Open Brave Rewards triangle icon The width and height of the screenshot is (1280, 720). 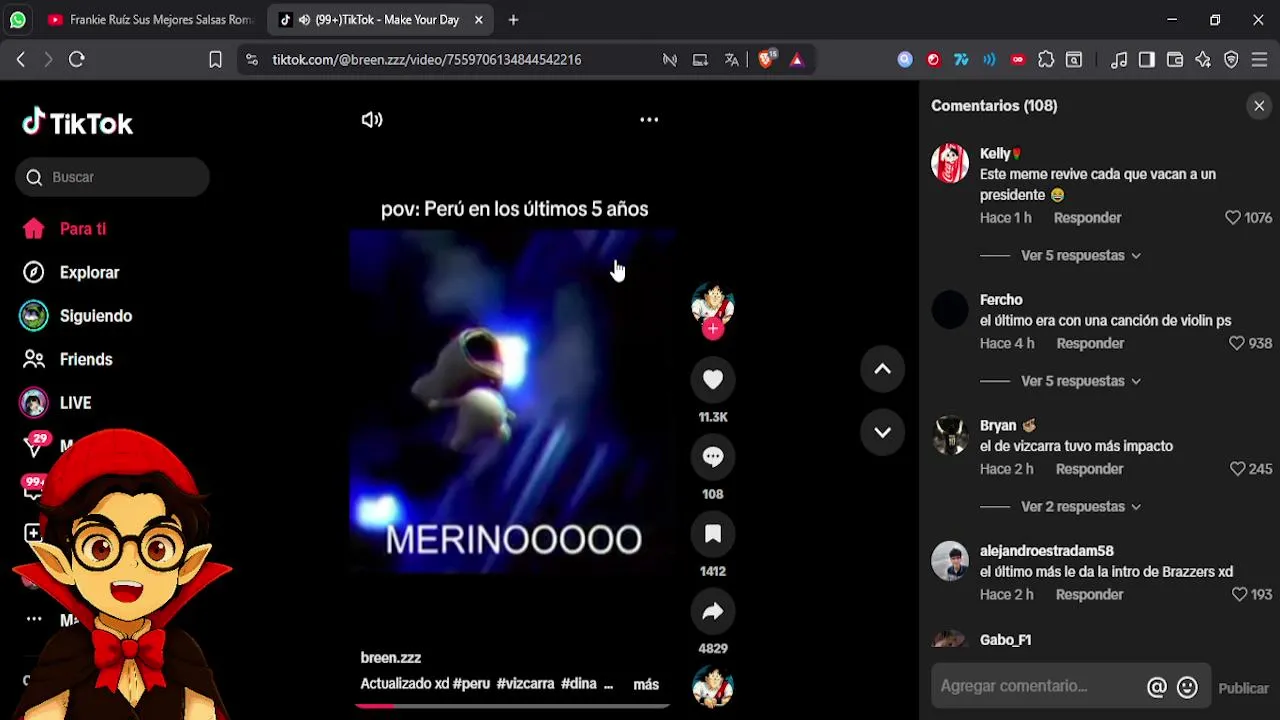(797, 60)
